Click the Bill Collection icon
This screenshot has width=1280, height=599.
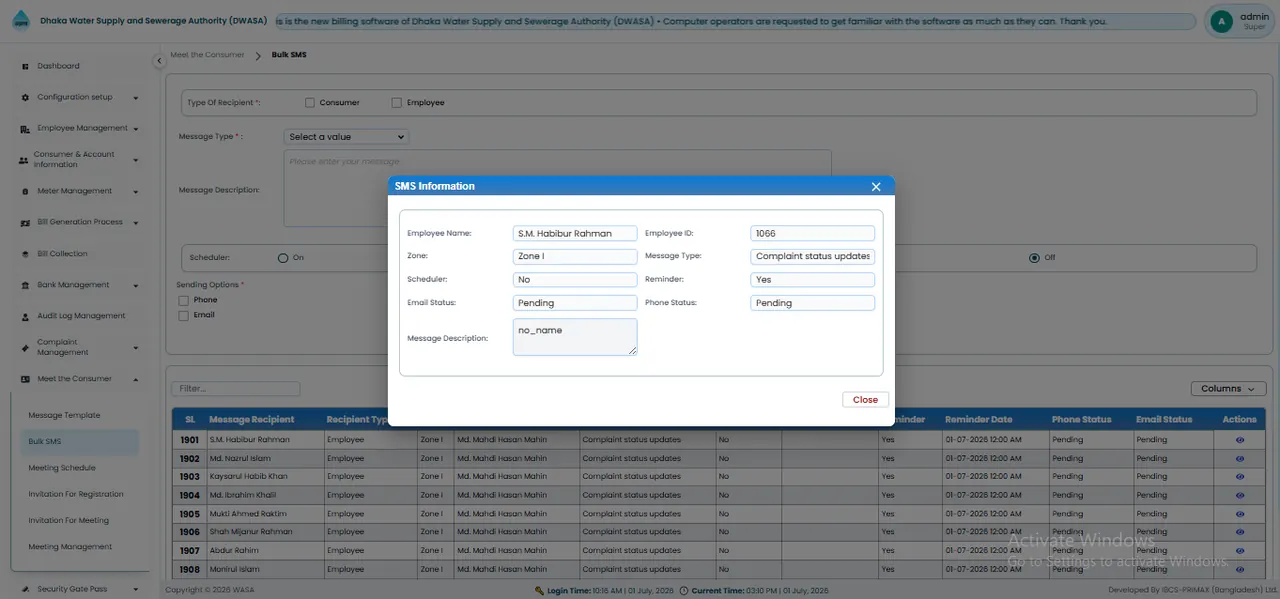tap(25, 254)
